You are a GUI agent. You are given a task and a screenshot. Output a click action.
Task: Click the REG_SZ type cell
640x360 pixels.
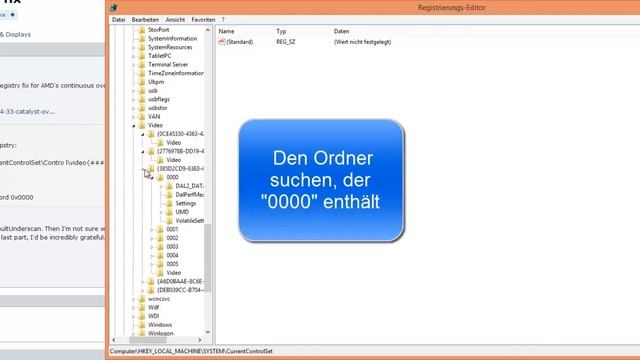(286, 42)
